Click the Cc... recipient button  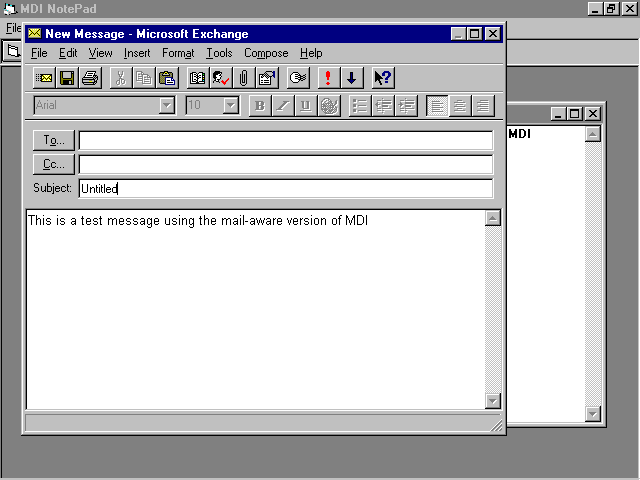click(54, 164)
